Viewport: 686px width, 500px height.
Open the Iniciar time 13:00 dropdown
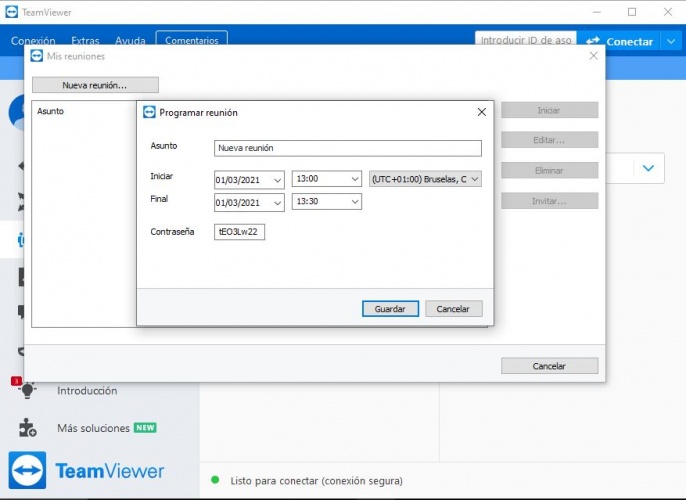355,179
